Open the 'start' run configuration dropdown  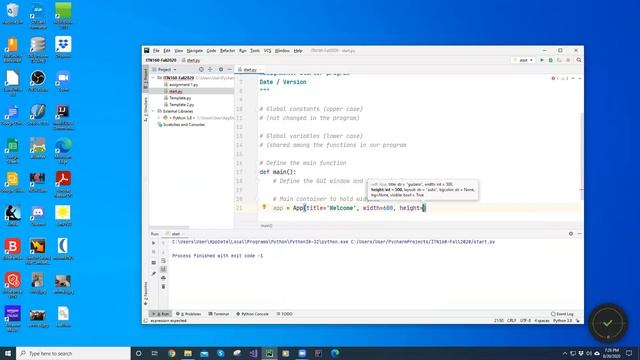523,60
